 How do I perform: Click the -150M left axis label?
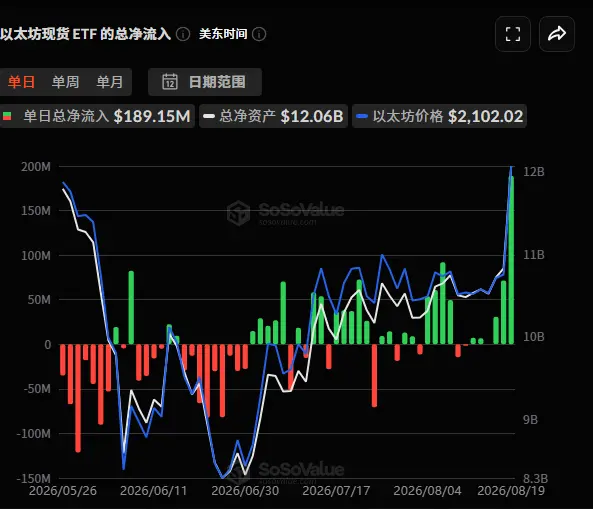[34, 478]
